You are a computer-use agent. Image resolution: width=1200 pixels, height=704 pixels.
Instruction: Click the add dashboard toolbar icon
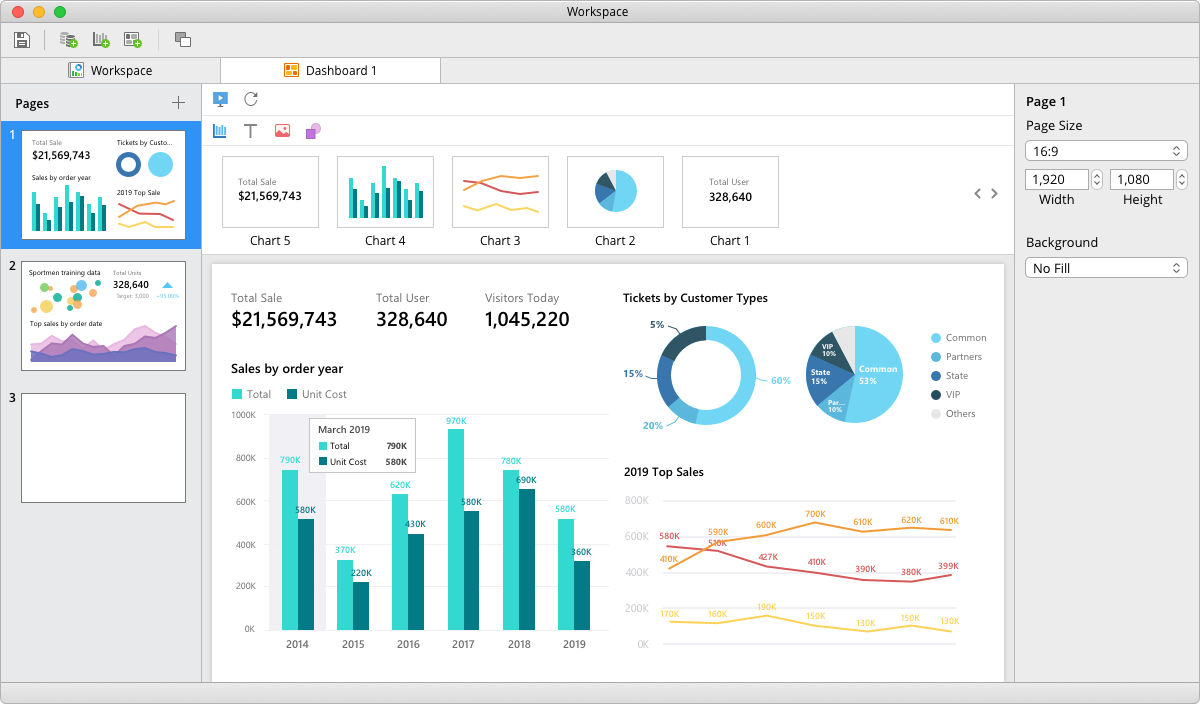pos(132,40)
